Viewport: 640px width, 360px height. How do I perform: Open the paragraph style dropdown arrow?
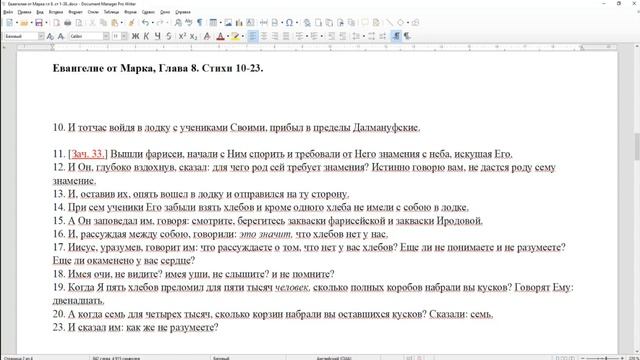pyautogui.click(x=41, y=36)
